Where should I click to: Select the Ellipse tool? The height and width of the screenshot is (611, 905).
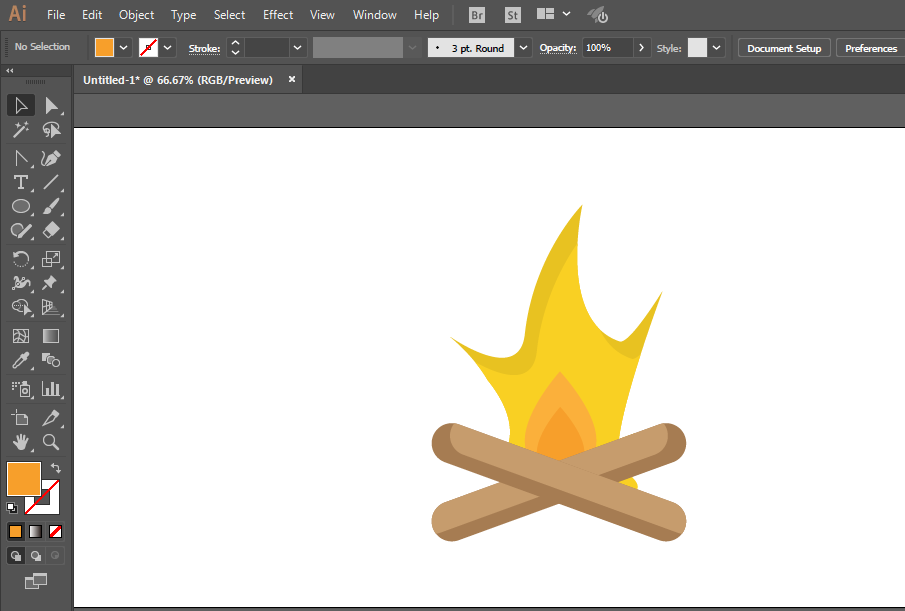(x=21, y=207)
